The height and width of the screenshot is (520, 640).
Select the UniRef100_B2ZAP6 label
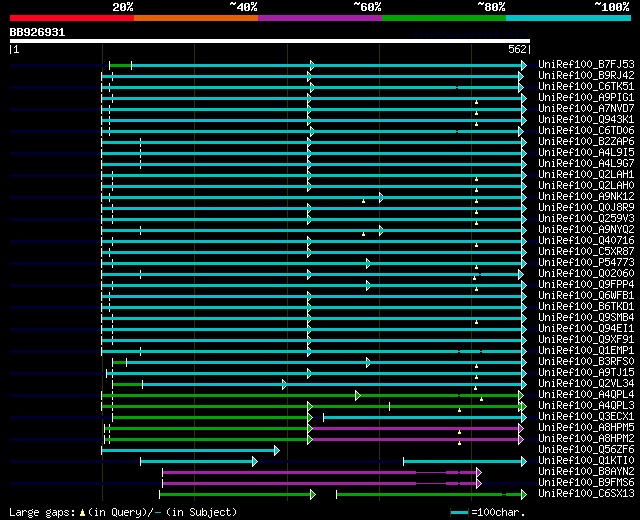tap(586, 142)
